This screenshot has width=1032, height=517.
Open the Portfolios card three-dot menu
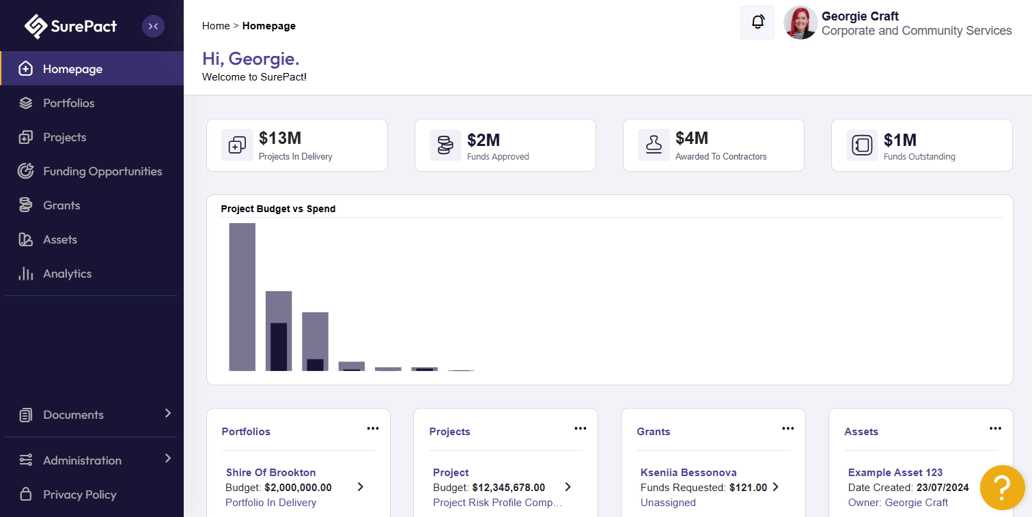point(373,428)
